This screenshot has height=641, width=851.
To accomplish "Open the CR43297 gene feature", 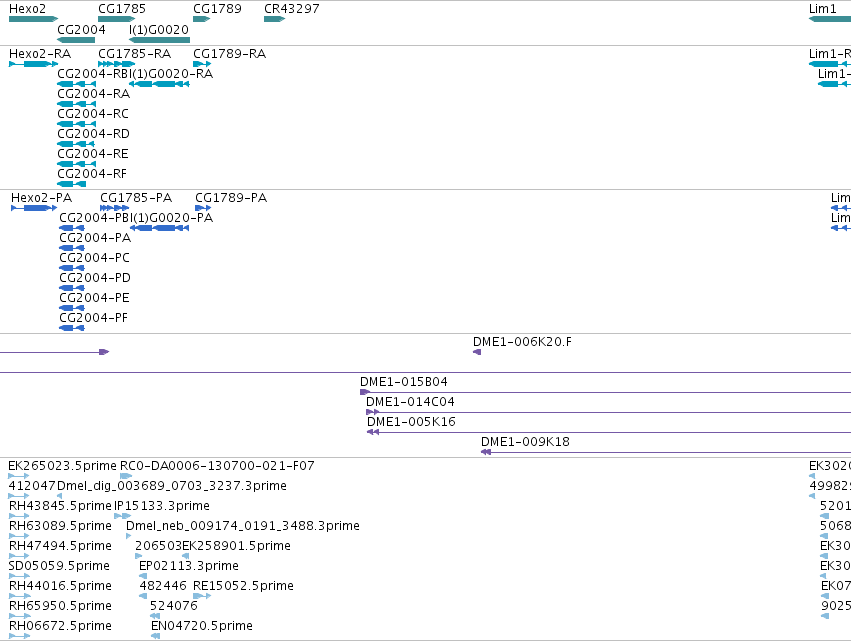I will tap(274, 19).
